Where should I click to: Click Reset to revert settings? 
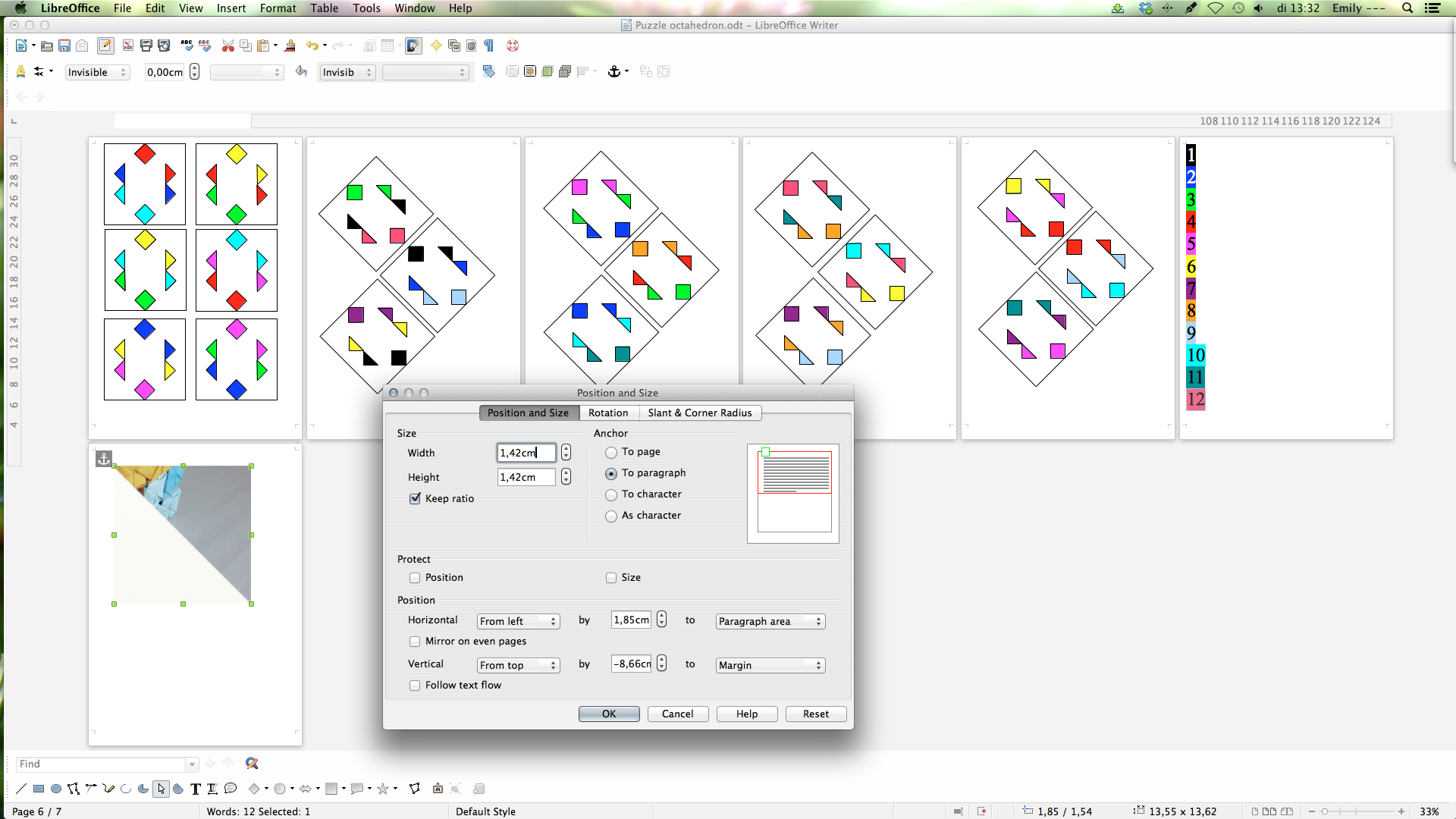click(x=815, y=713)
